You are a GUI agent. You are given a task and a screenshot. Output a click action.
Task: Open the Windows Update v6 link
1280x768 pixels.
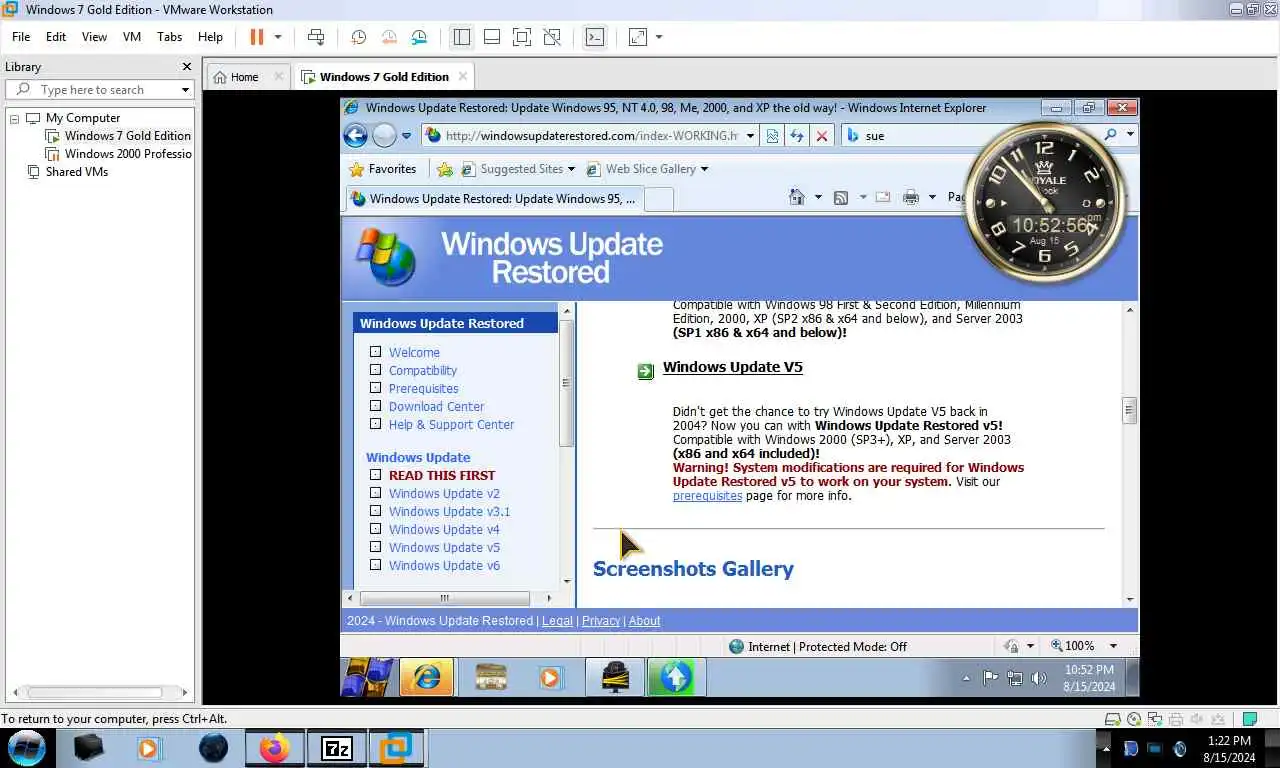(444, 566)
